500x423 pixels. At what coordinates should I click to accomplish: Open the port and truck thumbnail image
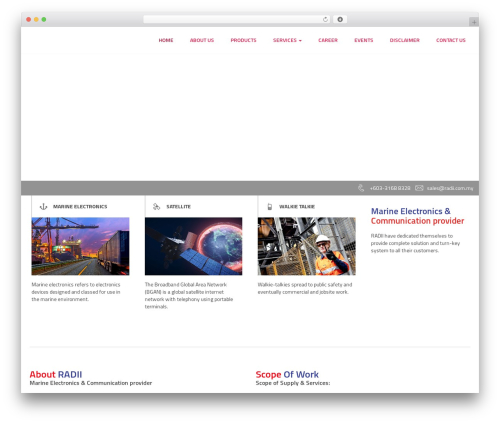[80, 246]
